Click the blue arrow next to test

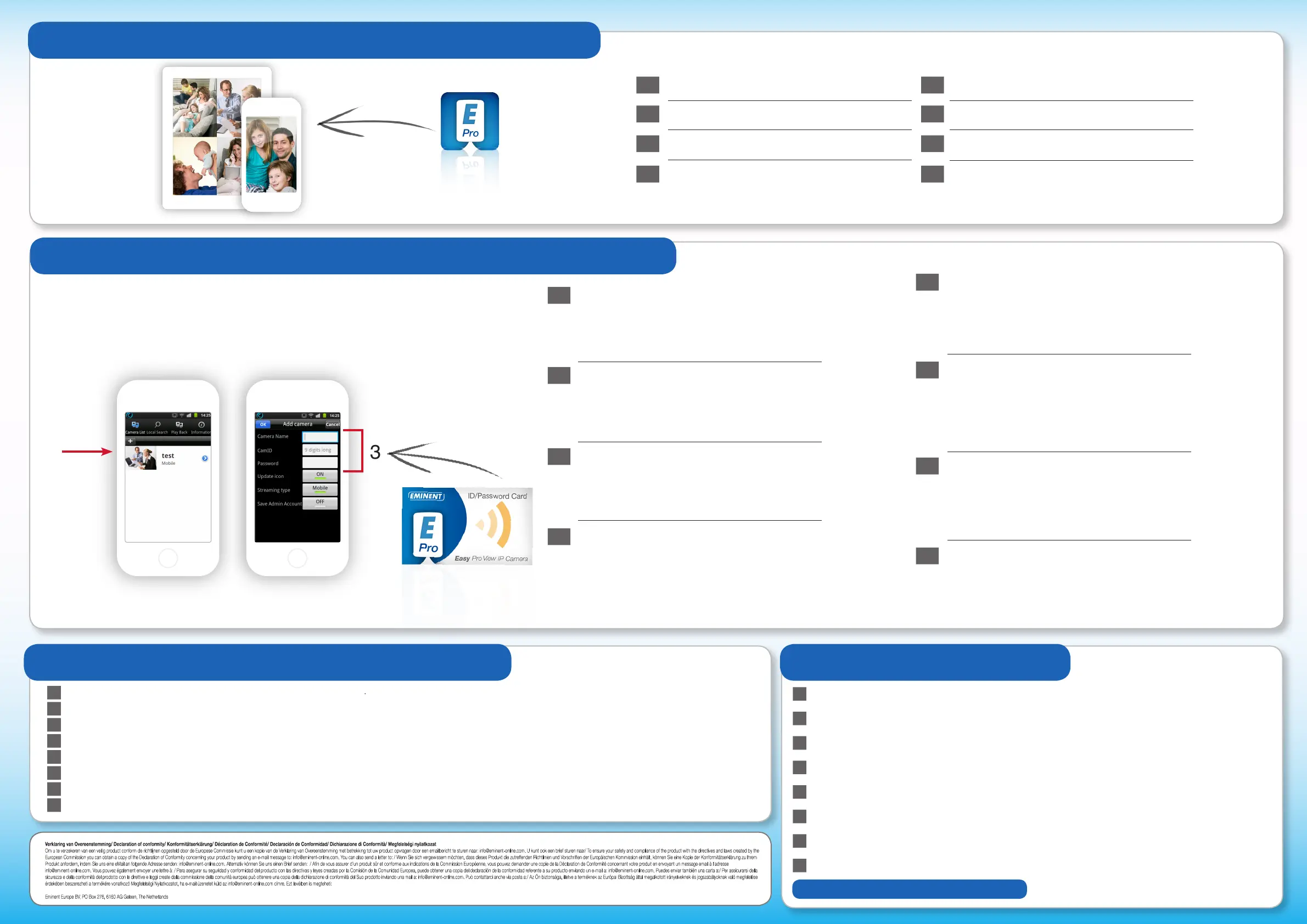click(x=205, y=458)
